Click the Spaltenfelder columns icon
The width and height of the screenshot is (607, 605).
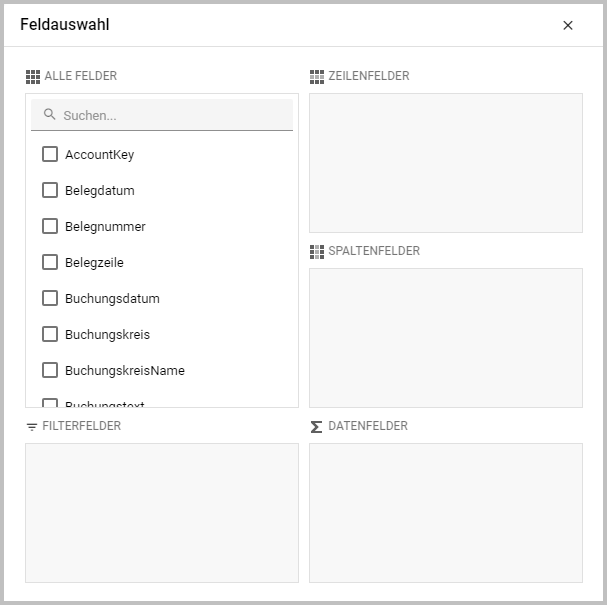317,251
